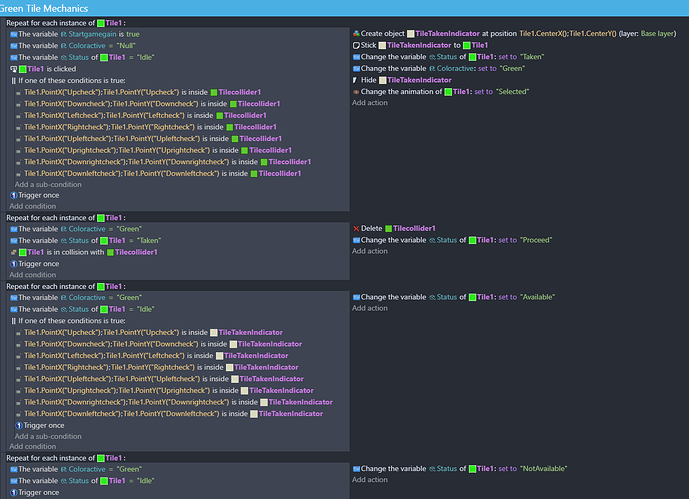The image size is (689, 499).
Task: Click the Hide TileTakenIndicator action icon
Action: click(355, 80)
